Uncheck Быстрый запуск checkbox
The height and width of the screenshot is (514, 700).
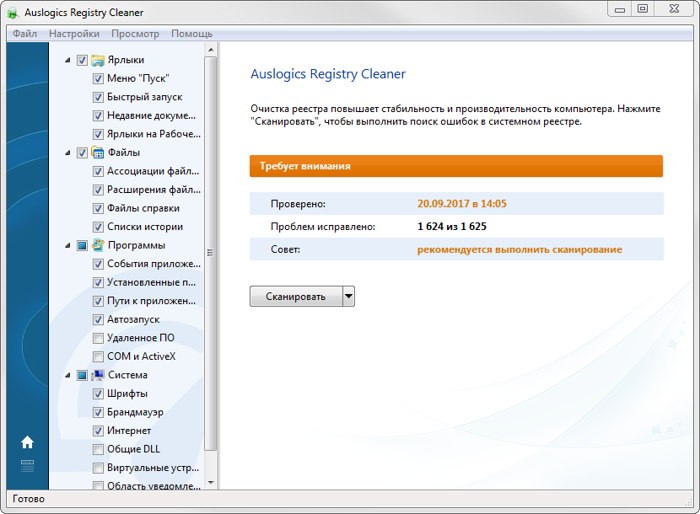pos(98,97)
